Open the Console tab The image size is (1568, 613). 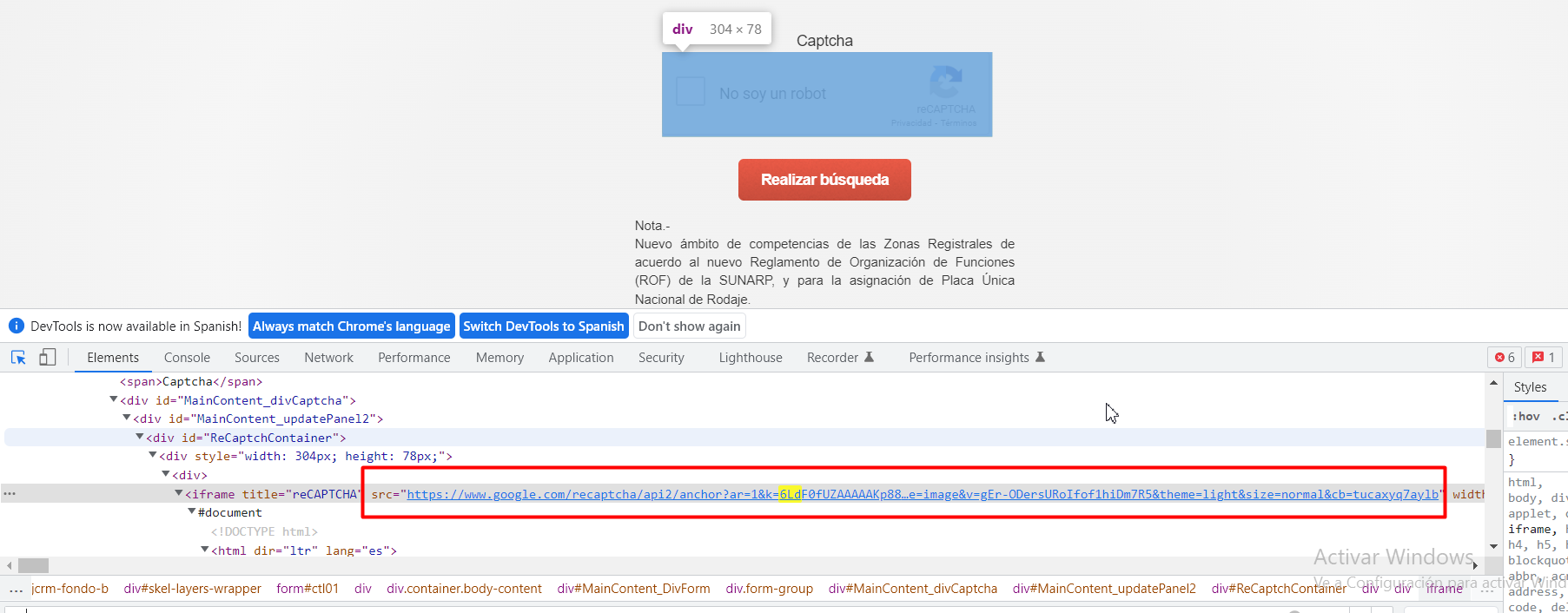187,358
